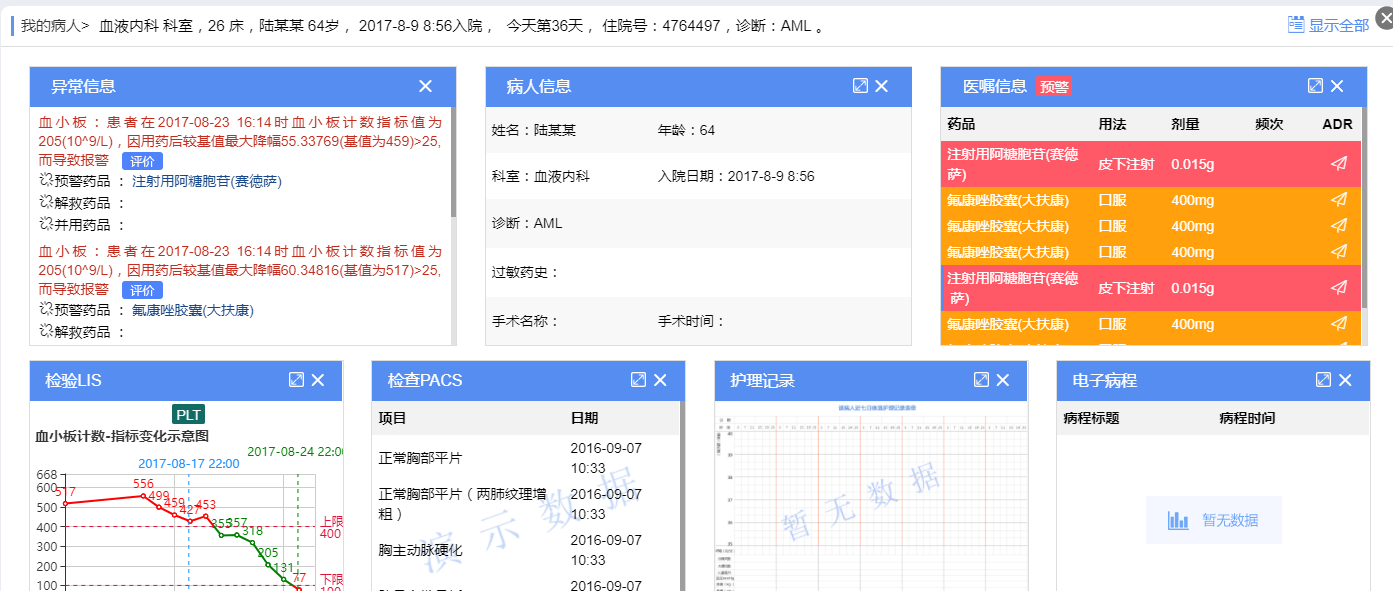
Task: Expand the 检查PACS panel to fullscreen
Action: (638, 380)
